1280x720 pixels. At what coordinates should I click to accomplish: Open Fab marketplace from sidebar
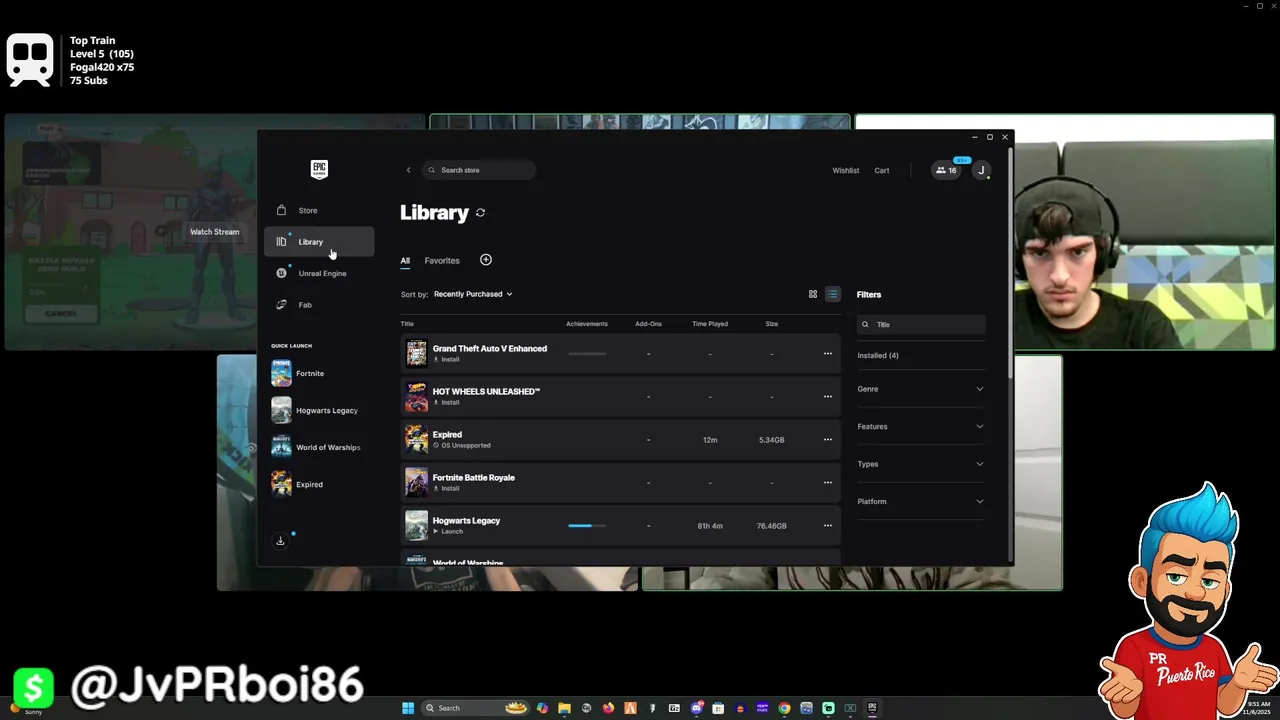pos(320,304)
